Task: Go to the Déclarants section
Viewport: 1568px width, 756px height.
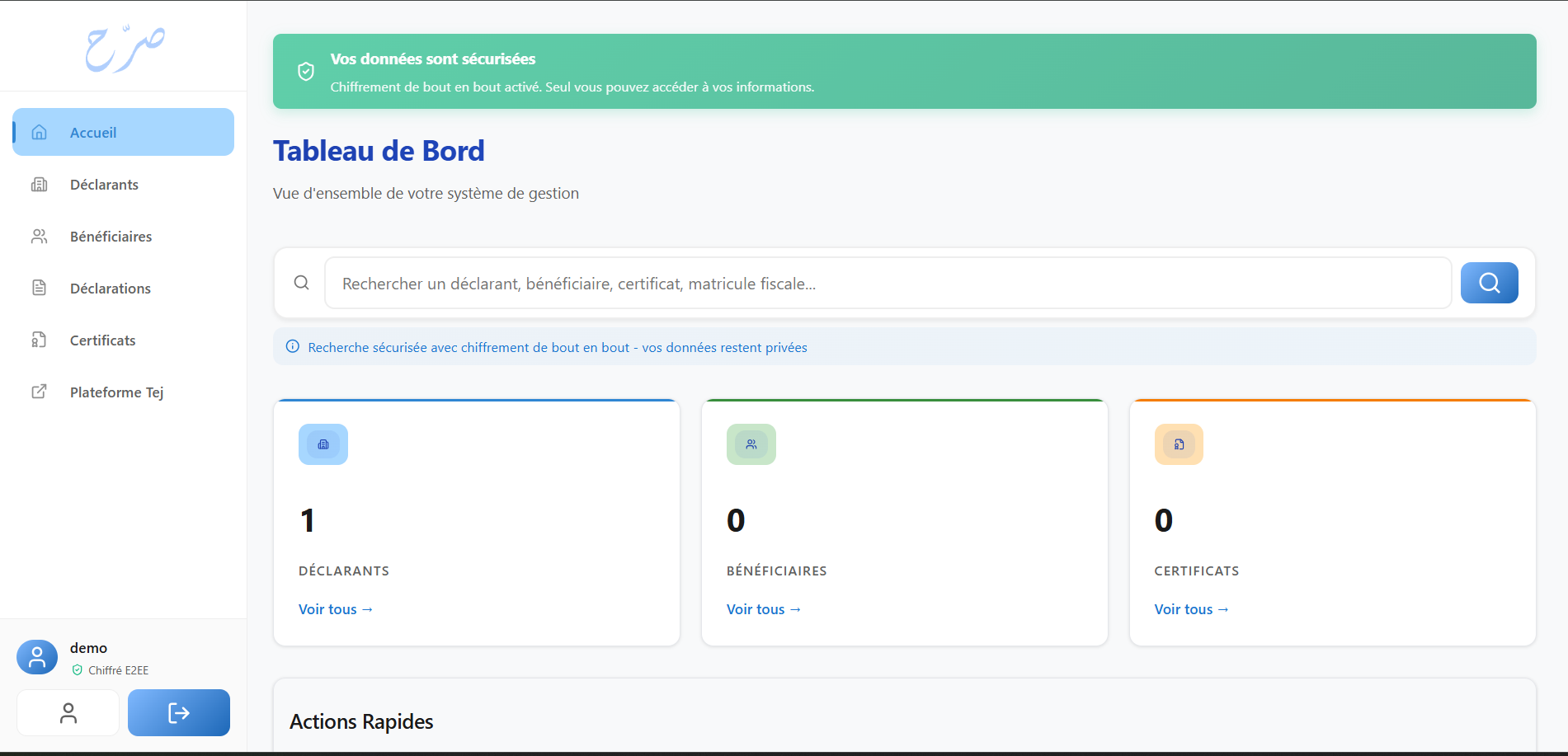Action: coord(124,184)
